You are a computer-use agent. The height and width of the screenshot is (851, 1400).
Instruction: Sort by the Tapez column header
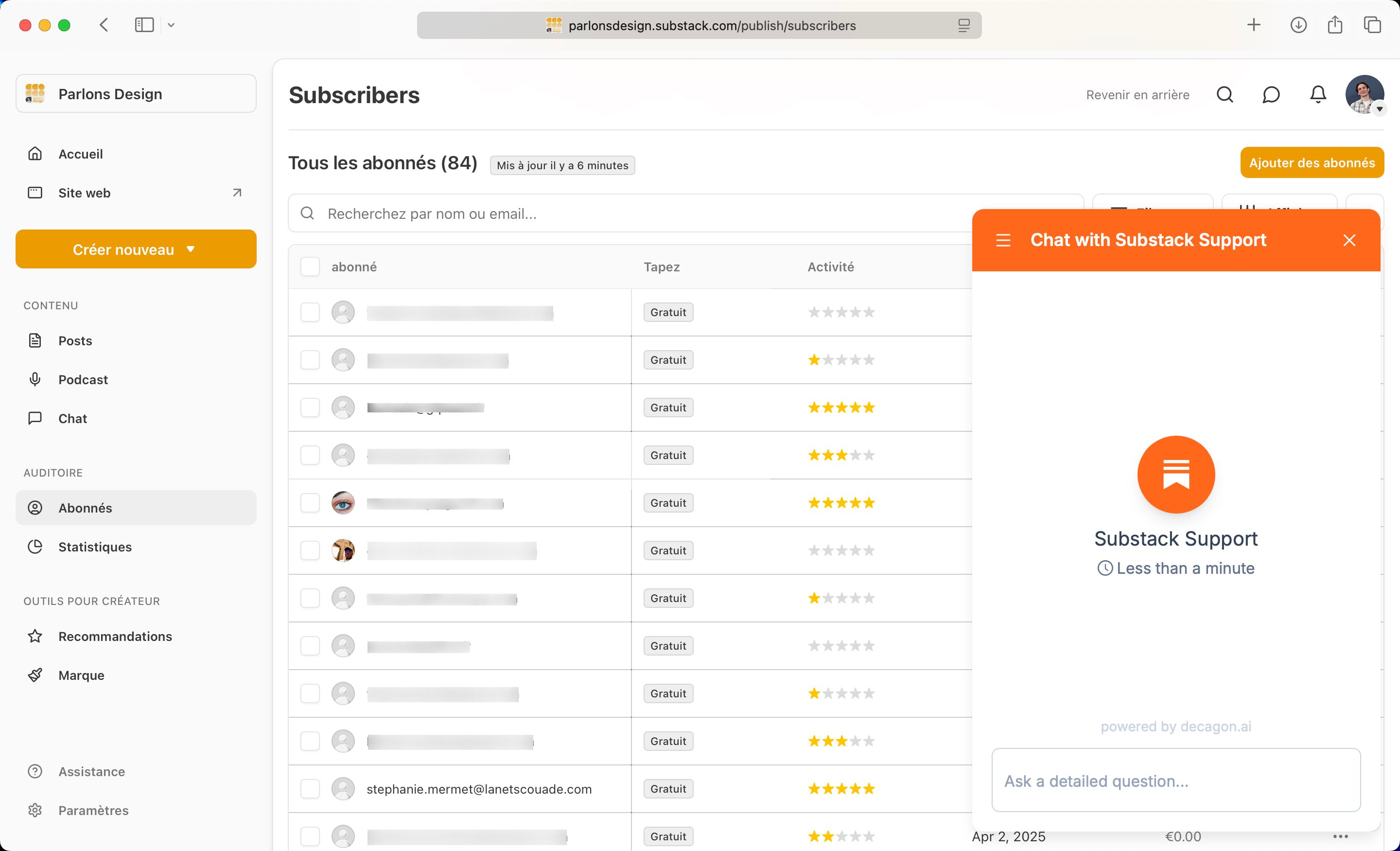(662, 266)
